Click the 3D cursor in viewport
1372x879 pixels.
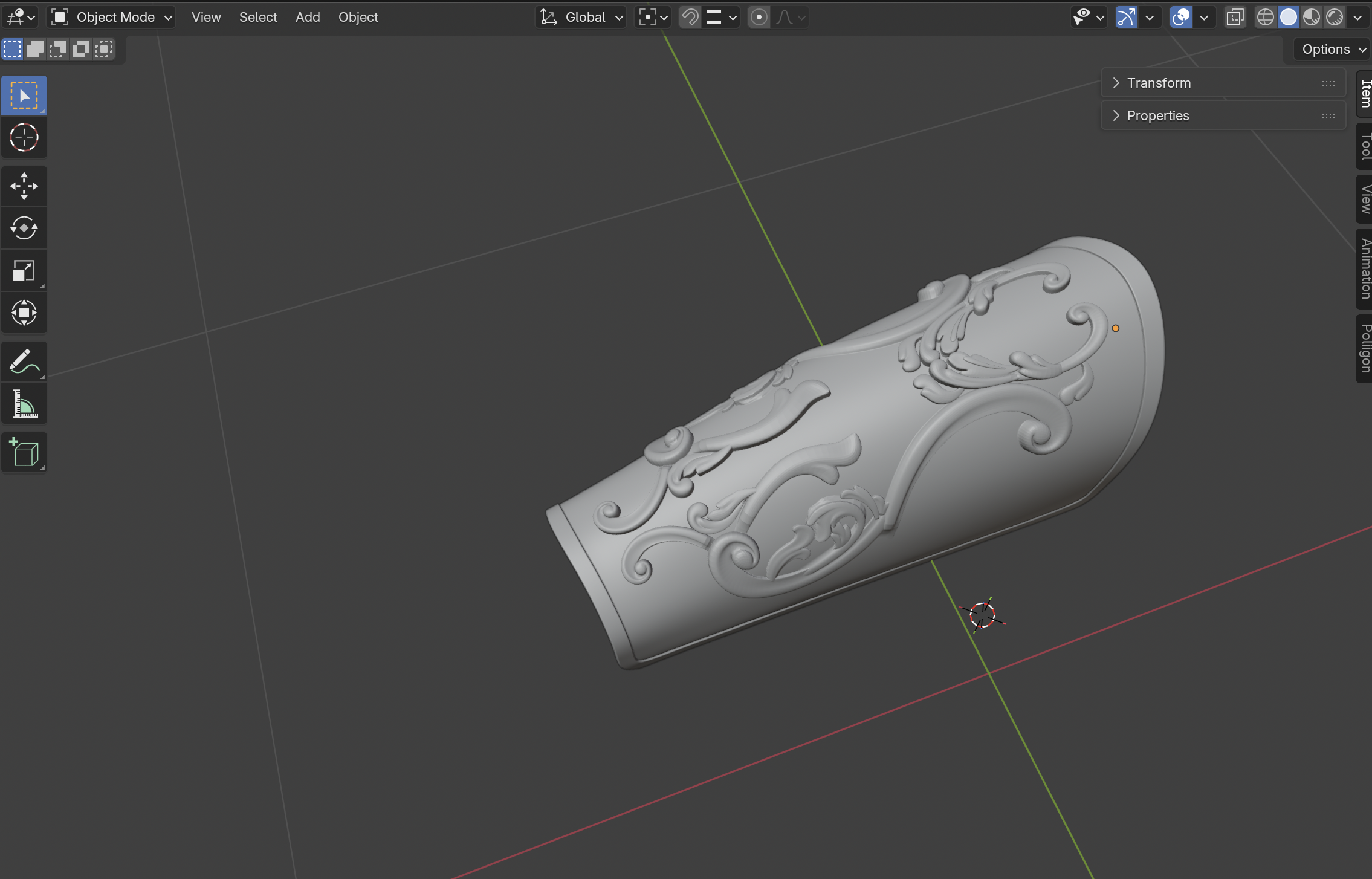coord(982,615)
